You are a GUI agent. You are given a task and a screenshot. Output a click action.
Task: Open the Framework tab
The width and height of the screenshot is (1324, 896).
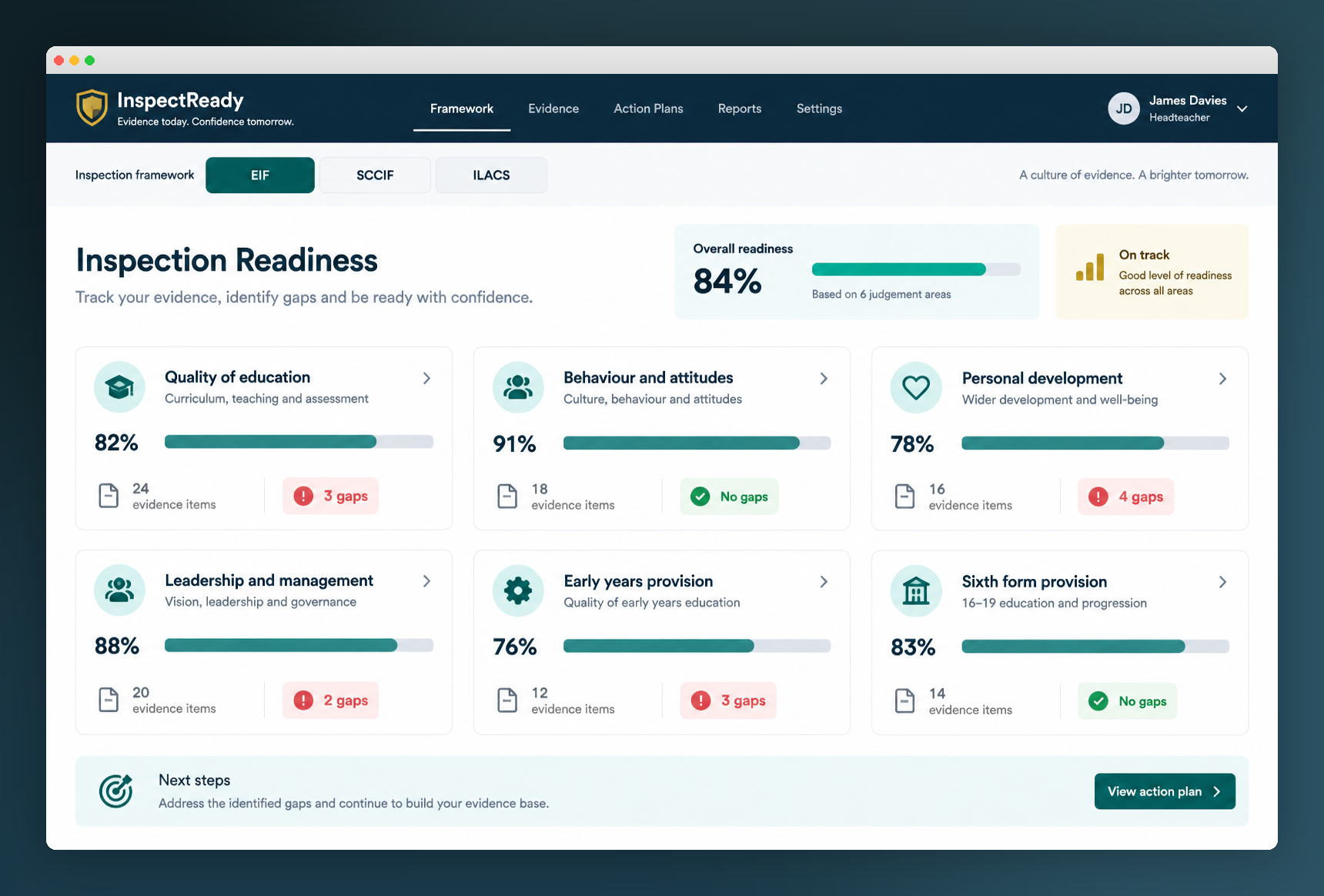point(462,109)
